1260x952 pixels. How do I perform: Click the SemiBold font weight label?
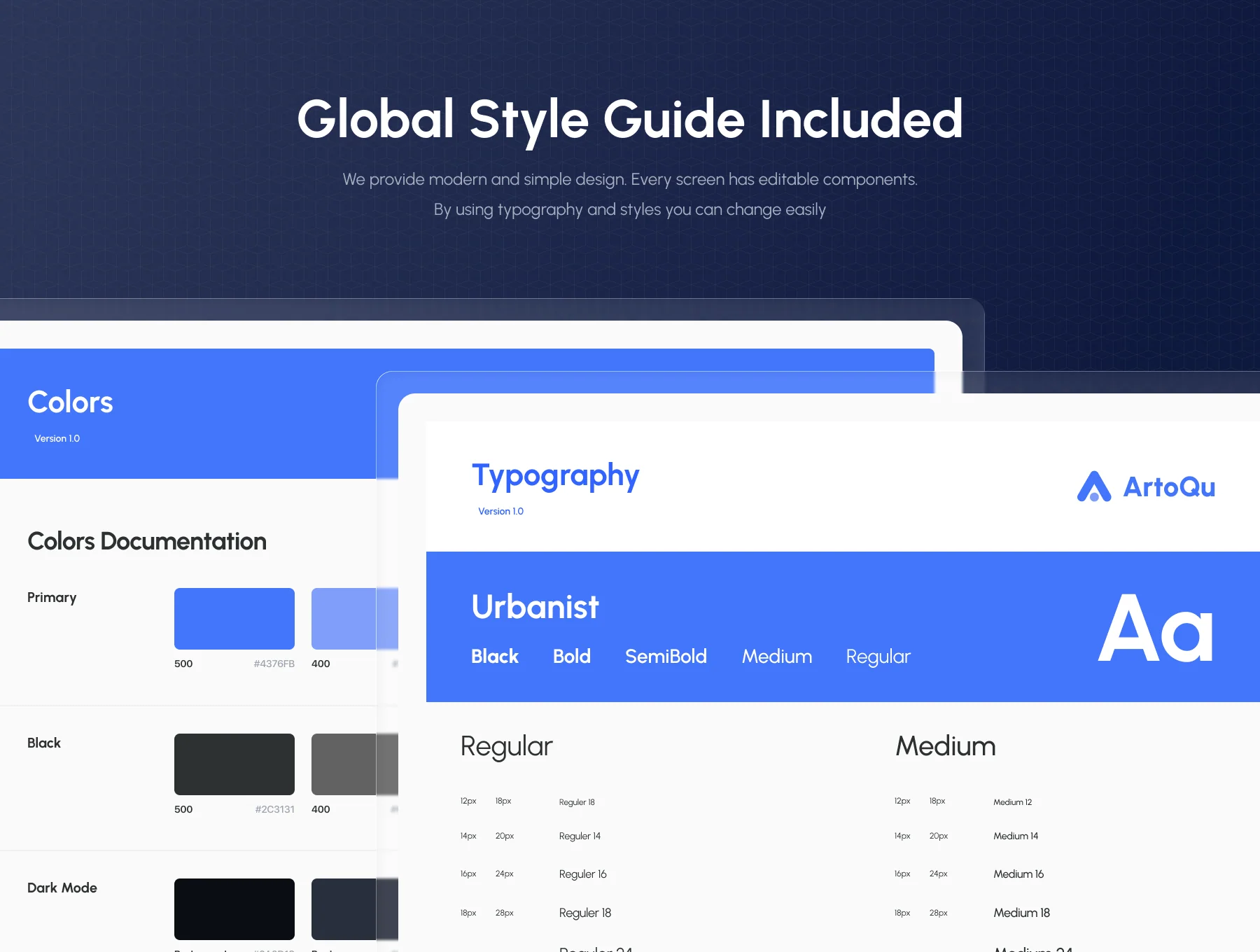coord(666,657)
